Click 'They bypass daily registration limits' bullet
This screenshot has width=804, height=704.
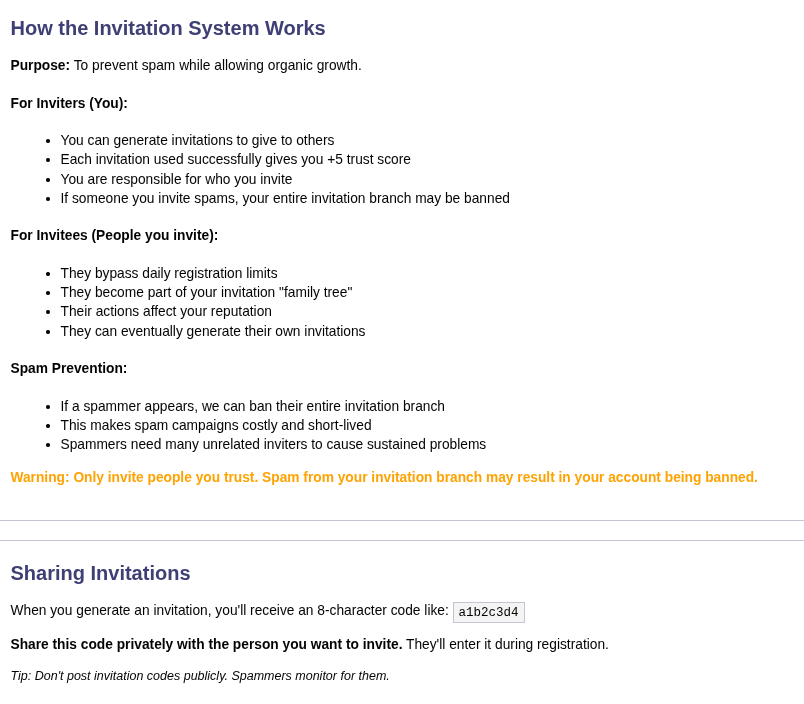169,273
